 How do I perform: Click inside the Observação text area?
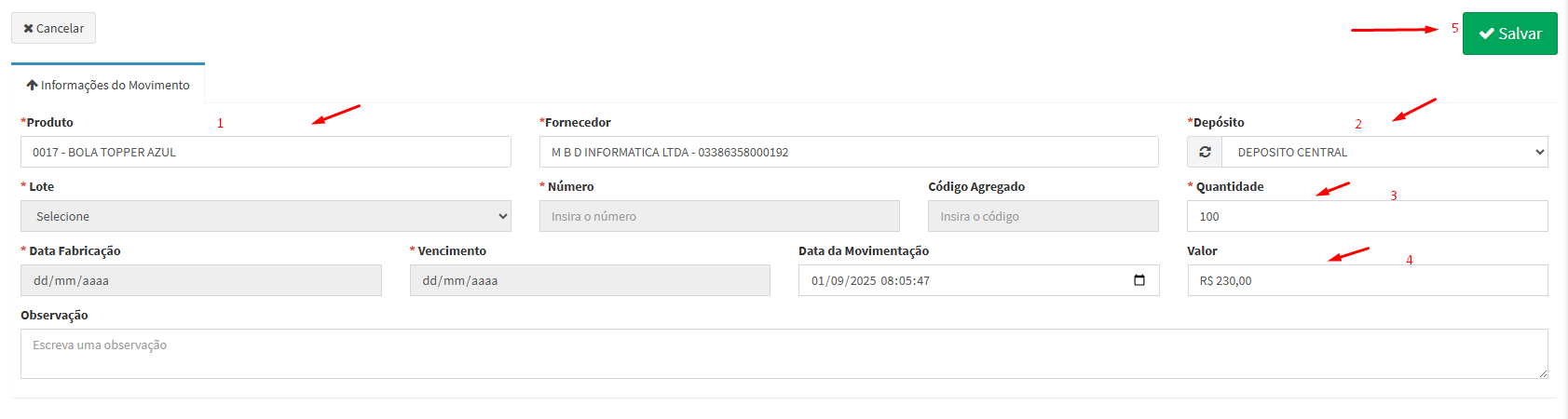(x=783, y=354)
